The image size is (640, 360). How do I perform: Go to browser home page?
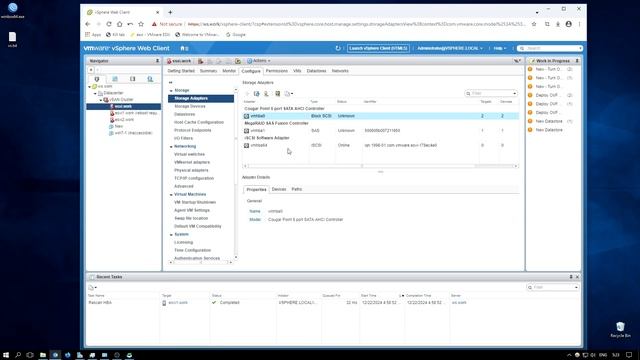click(x=120, y=24)
